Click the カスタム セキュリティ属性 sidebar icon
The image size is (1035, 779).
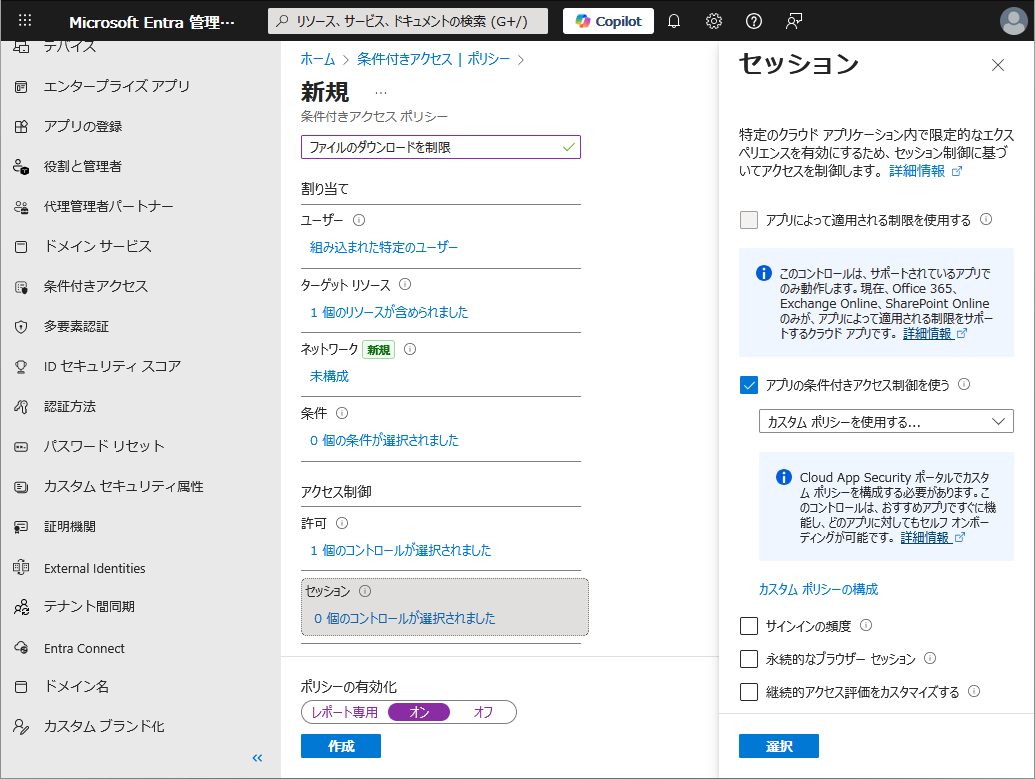pos(21,487)
